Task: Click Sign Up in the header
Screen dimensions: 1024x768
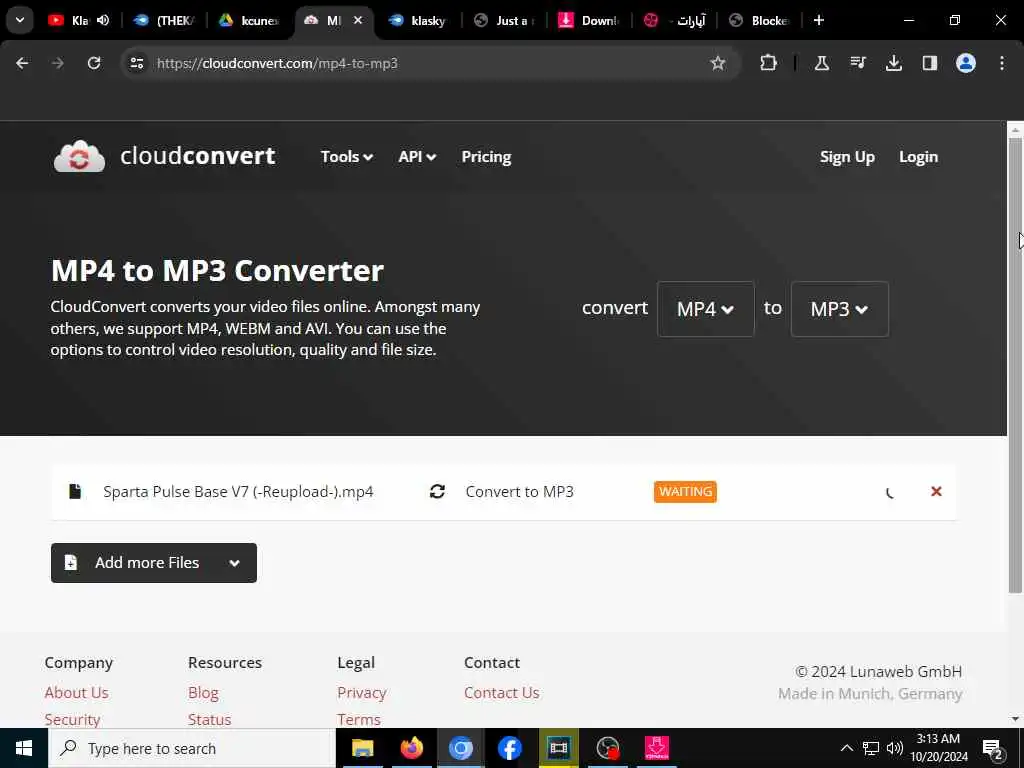Action: click(847, 157)
